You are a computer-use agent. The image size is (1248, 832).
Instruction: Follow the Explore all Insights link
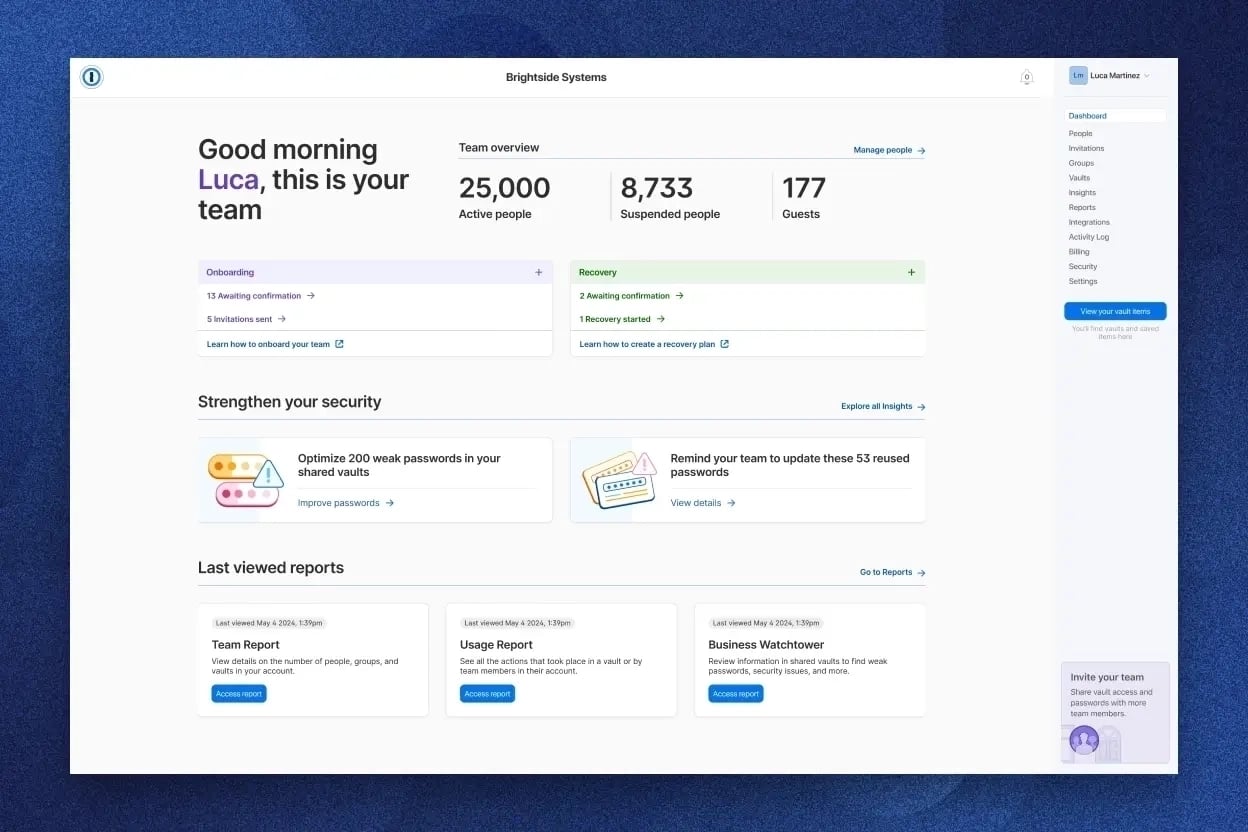click(x=876, y=405)
